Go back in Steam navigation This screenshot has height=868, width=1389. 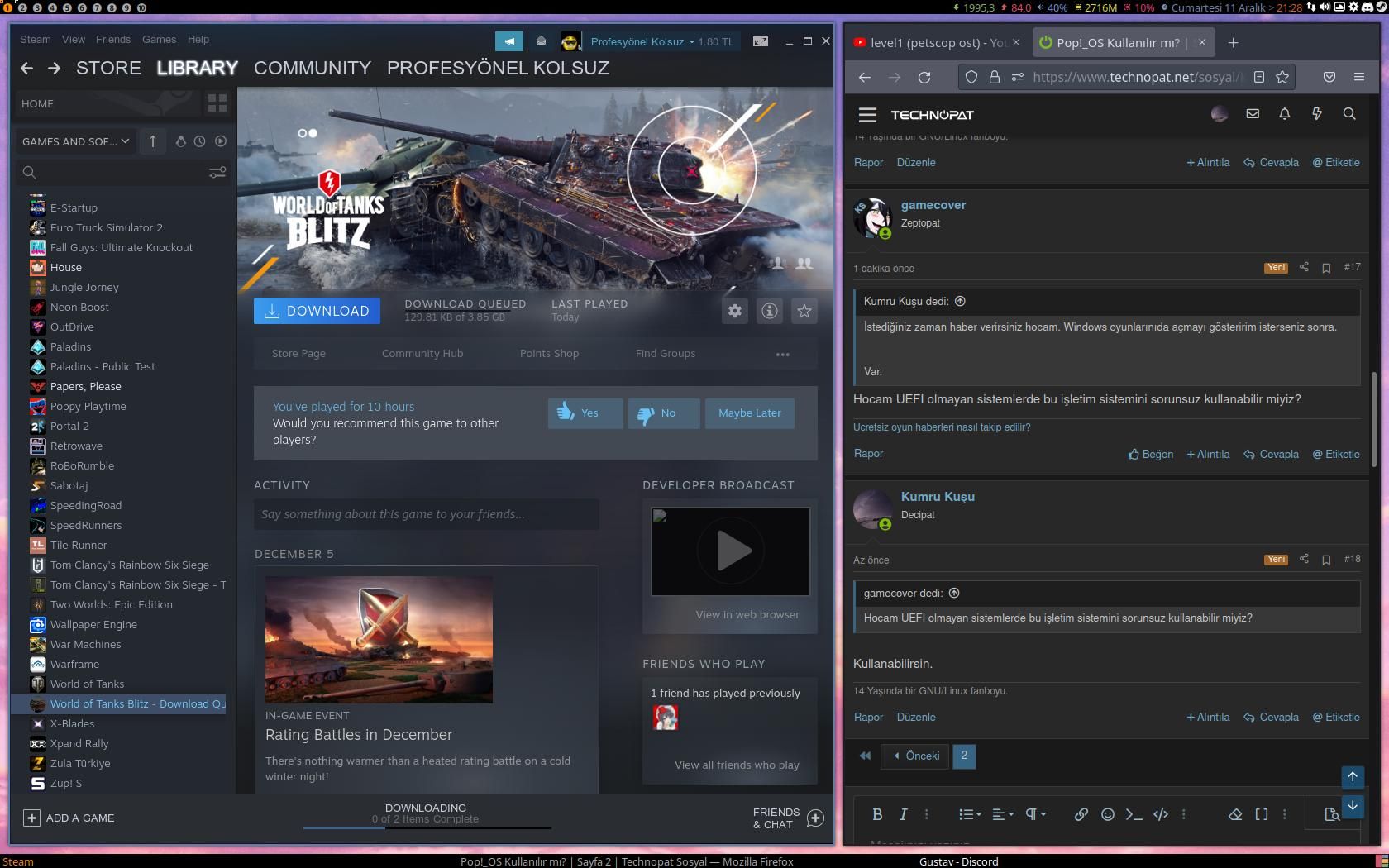point(26,69)
